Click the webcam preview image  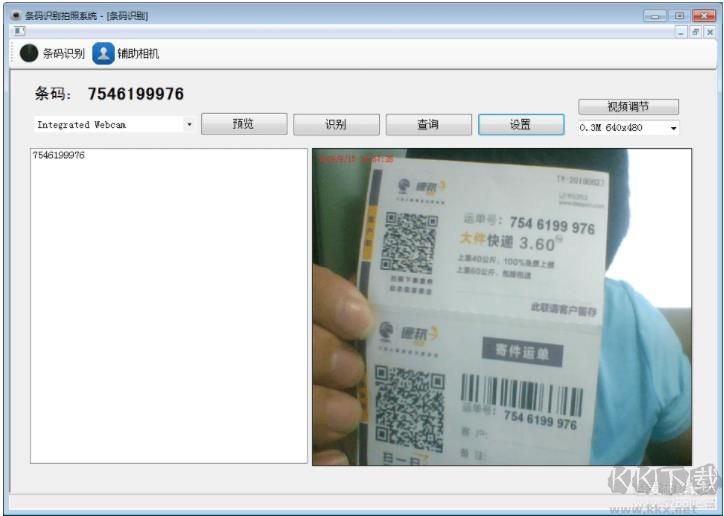(501, 307)
